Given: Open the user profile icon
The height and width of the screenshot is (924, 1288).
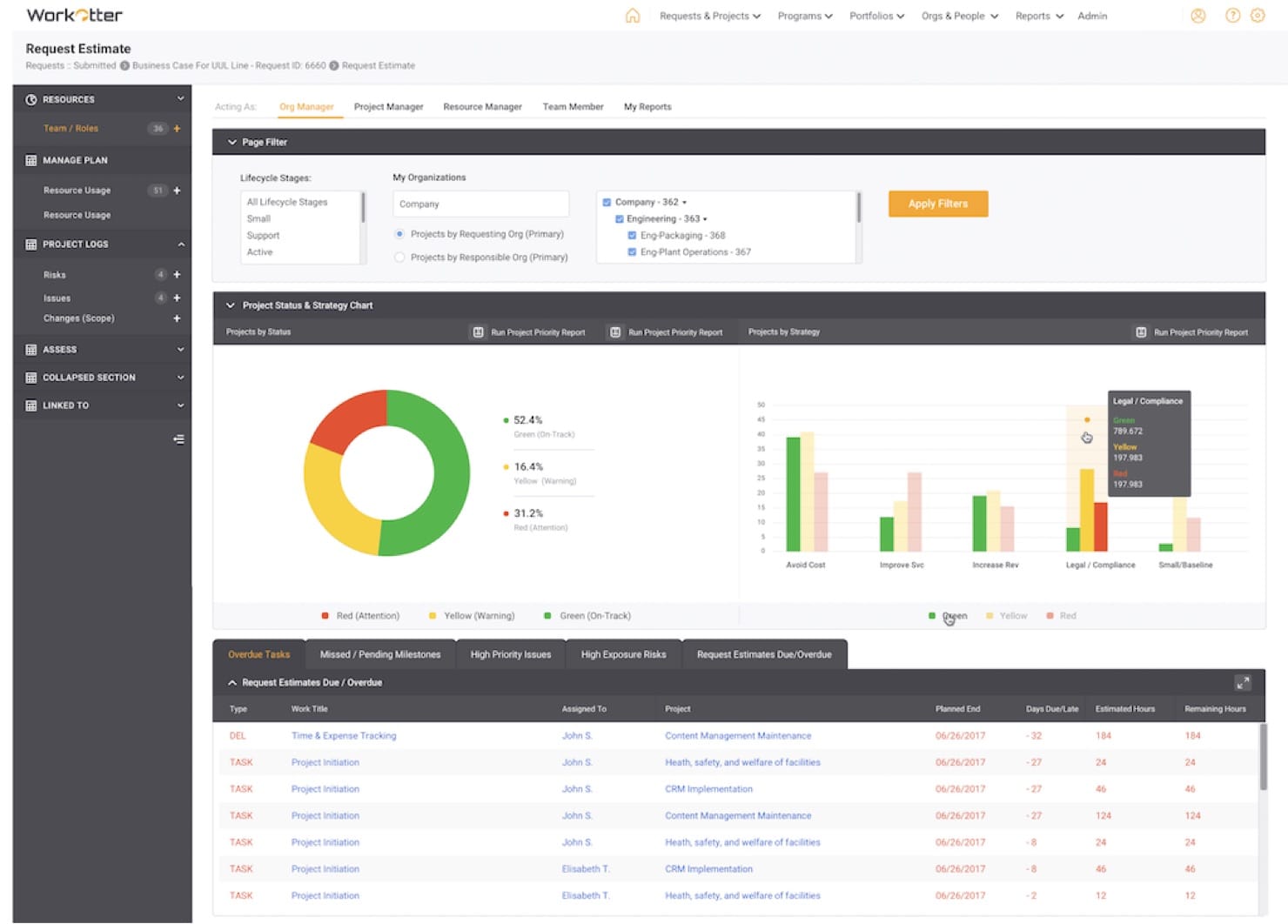Looking at the screenshot, I should coord(1198,16).
